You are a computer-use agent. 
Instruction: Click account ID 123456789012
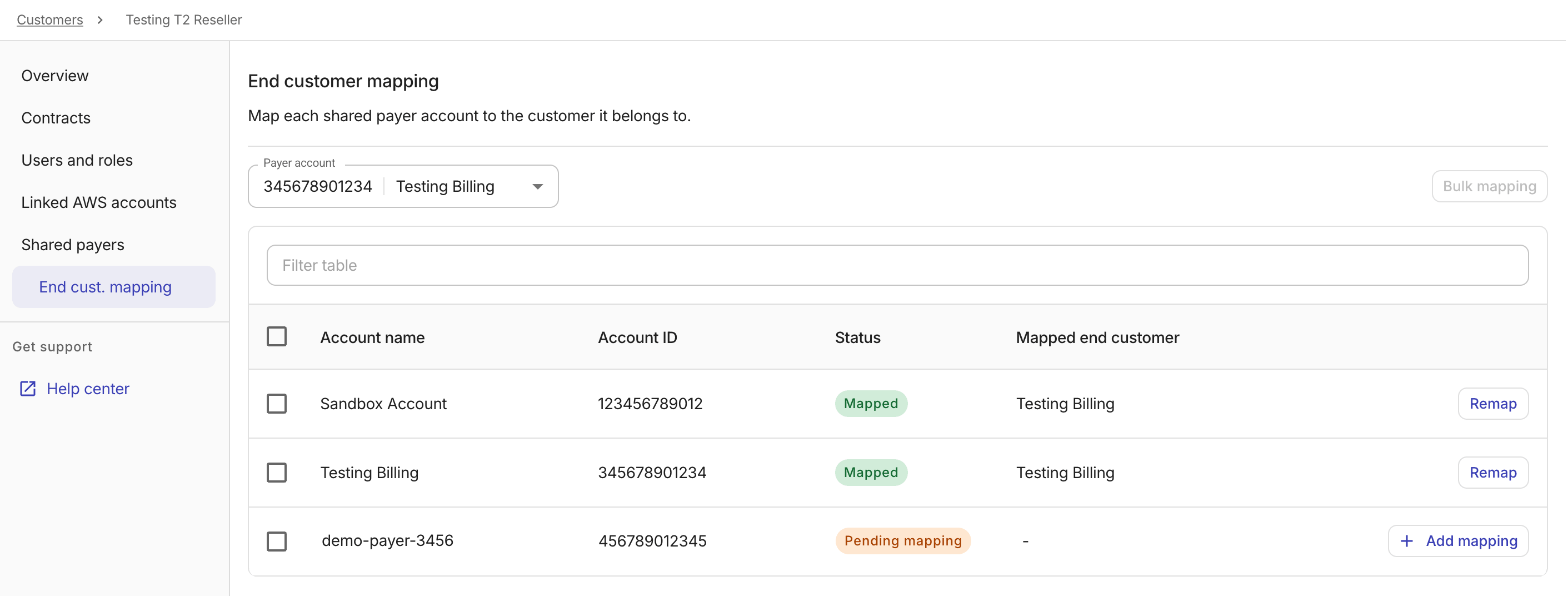(650, 403)
